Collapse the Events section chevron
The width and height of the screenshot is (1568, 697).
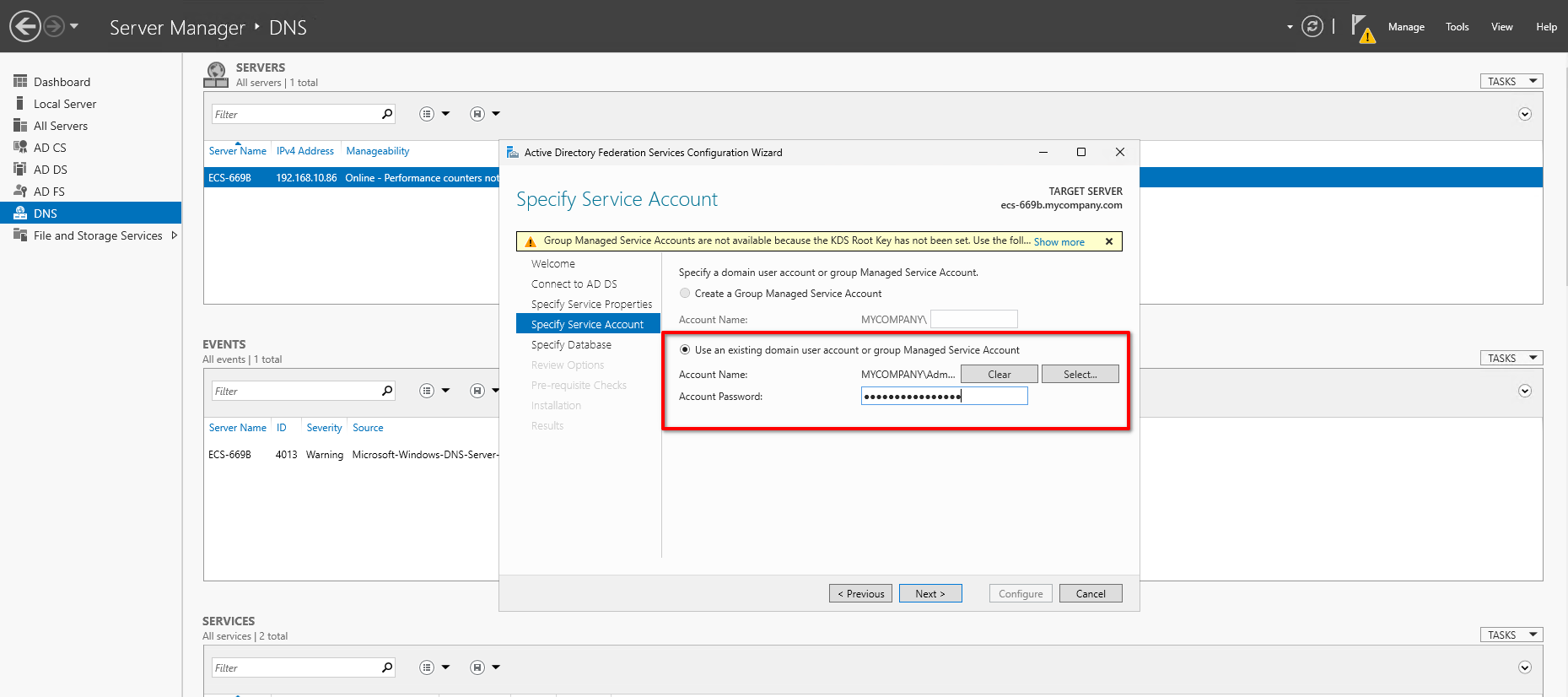1524,391
